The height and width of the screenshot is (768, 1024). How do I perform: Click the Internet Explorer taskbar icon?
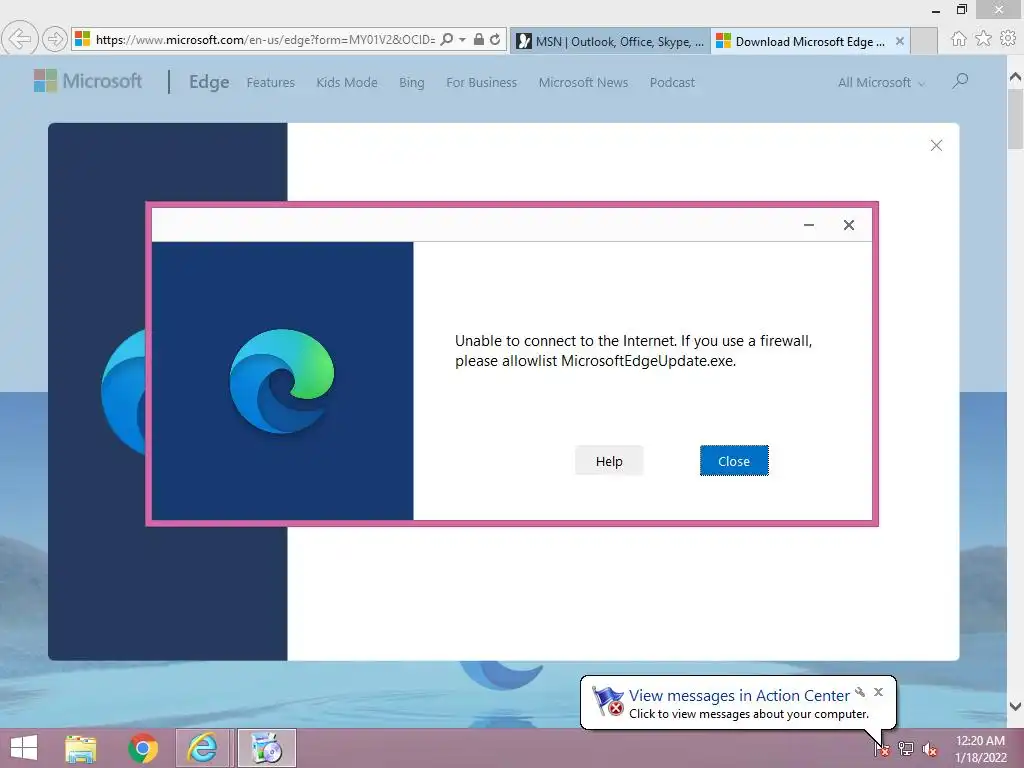point(202,748)
